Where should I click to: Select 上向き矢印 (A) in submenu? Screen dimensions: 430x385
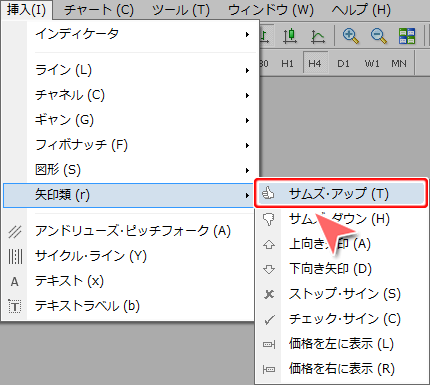(341, 244)
